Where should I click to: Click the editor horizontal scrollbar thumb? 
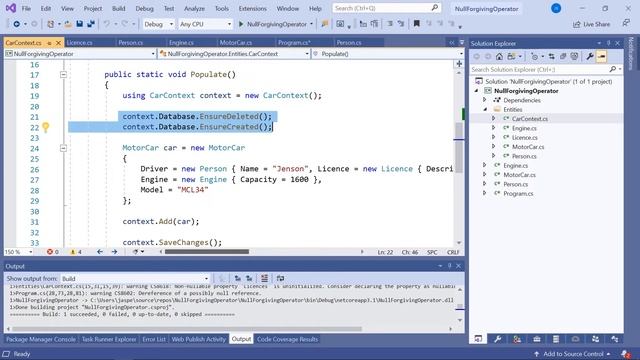pyautogui.click(x=207, y=252)
